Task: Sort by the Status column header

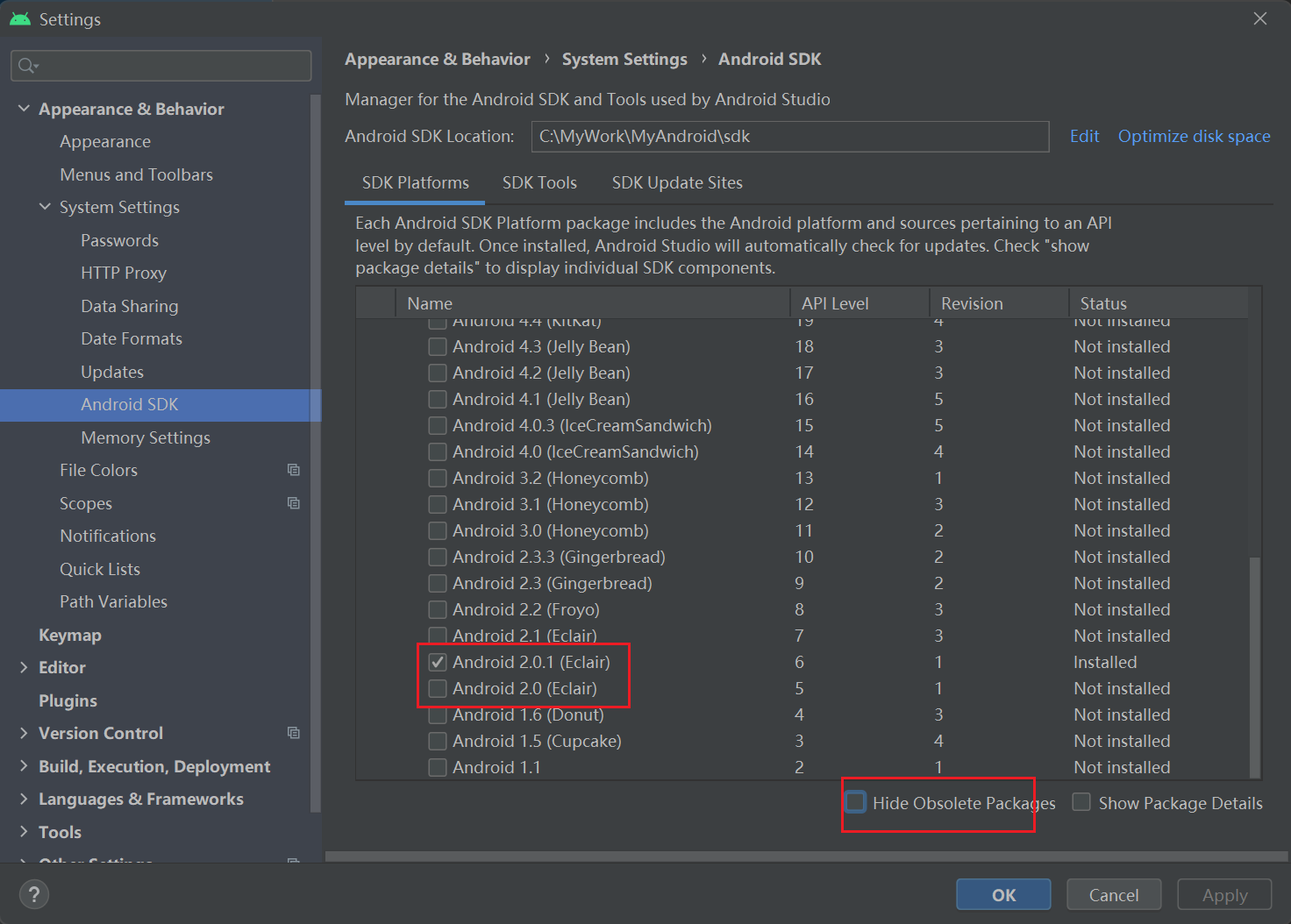Action: tap(1158, 303)
